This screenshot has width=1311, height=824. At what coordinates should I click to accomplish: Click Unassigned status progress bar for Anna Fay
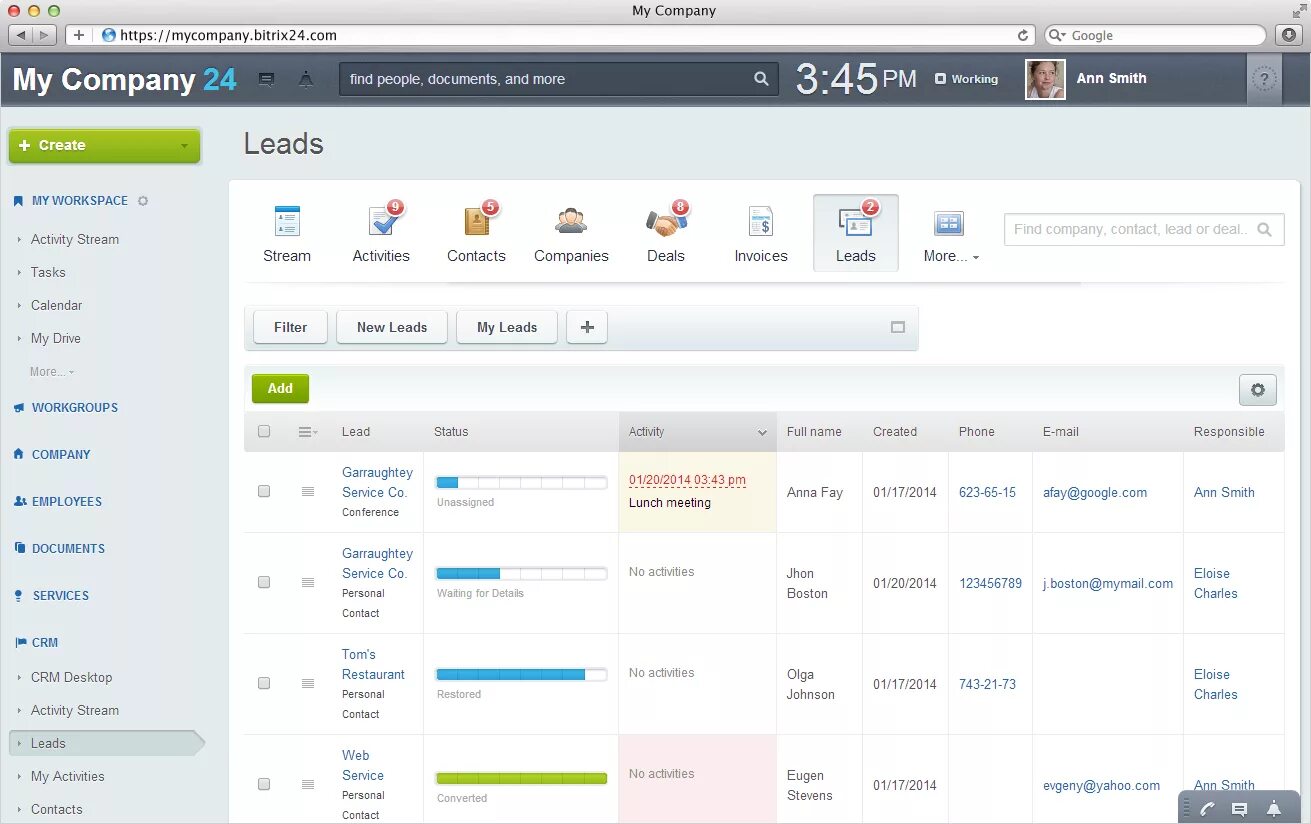(x=521, y=483)
